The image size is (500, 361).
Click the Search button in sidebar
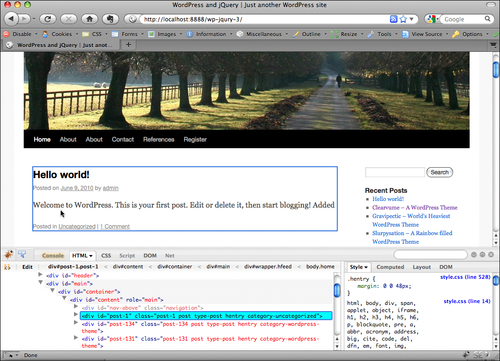click(440, 172)
